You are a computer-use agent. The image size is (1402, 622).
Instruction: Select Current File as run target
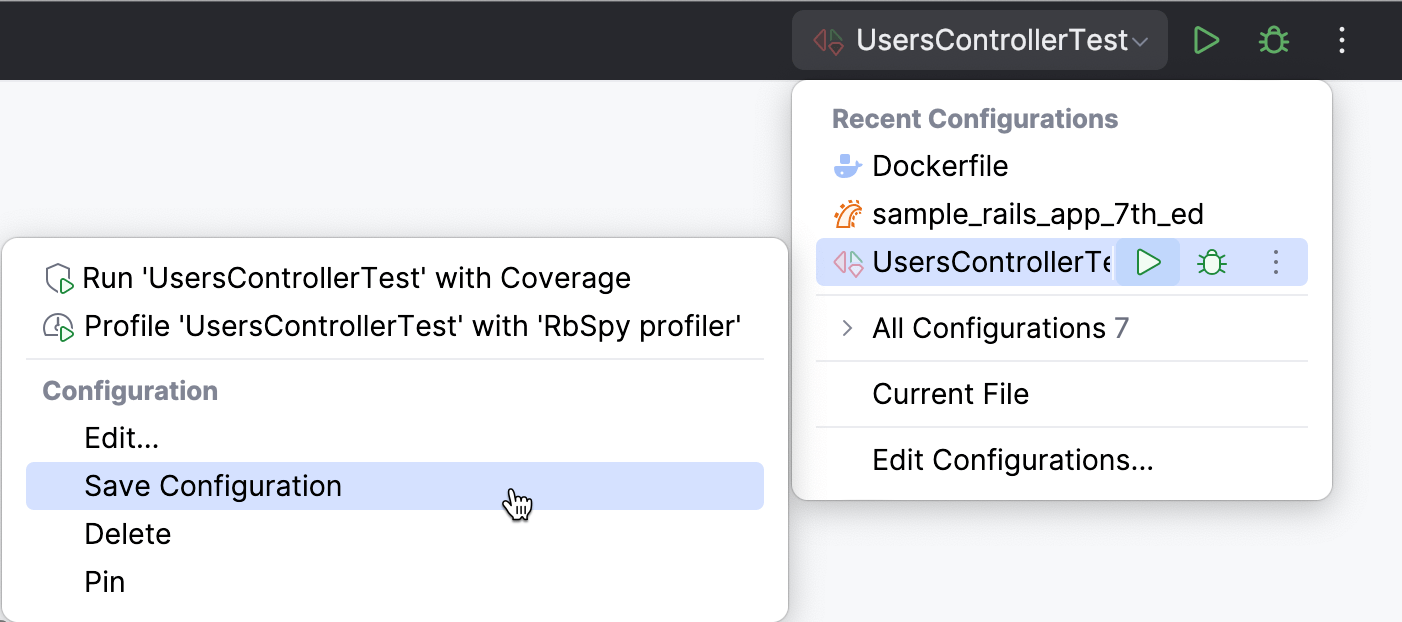(951, 394)
